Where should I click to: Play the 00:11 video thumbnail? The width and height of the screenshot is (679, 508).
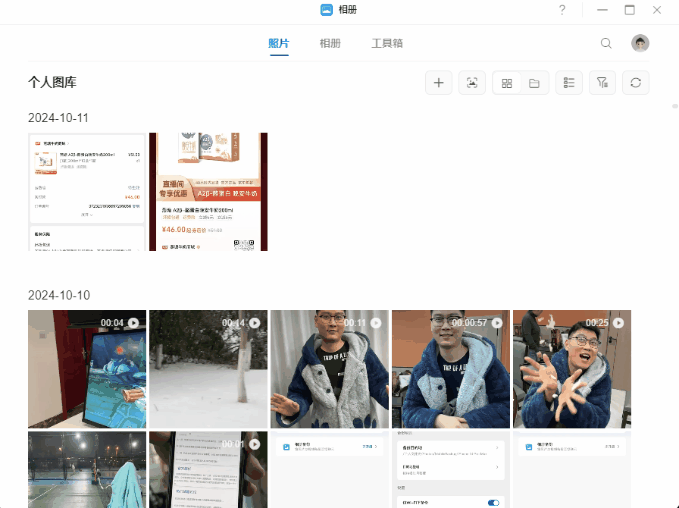click(330, 369)
